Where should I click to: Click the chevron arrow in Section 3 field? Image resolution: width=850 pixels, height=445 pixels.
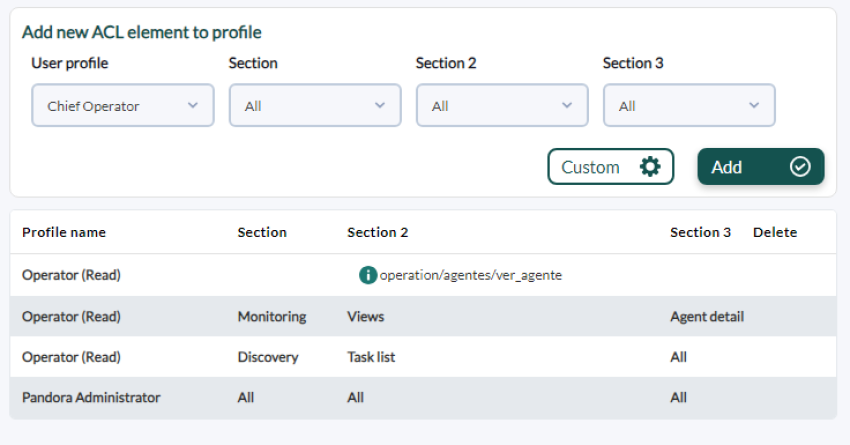pyautogui.click(x=754, y=105)
